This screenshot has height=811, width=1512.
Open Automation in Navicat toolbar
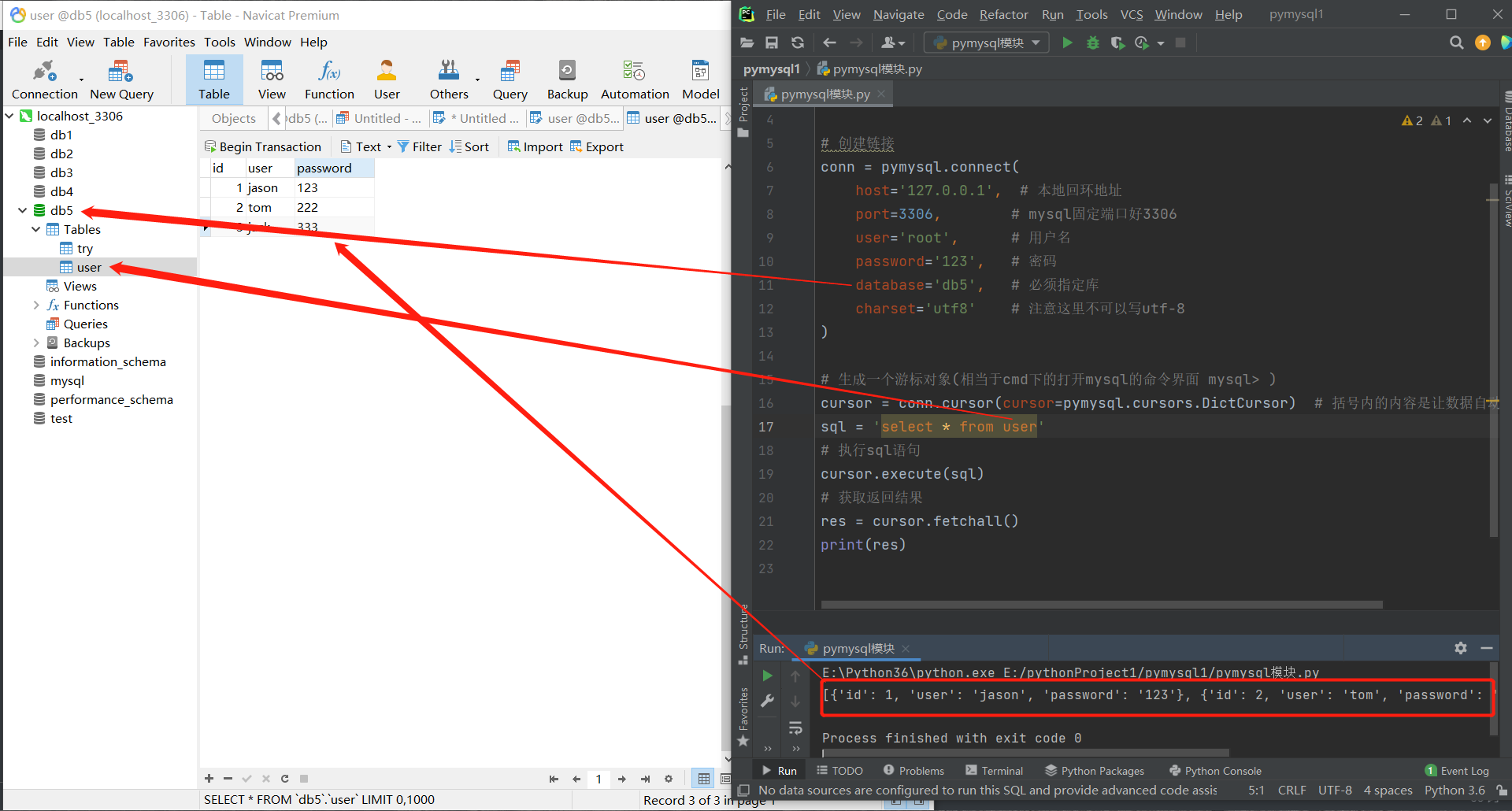pos(635,80)
